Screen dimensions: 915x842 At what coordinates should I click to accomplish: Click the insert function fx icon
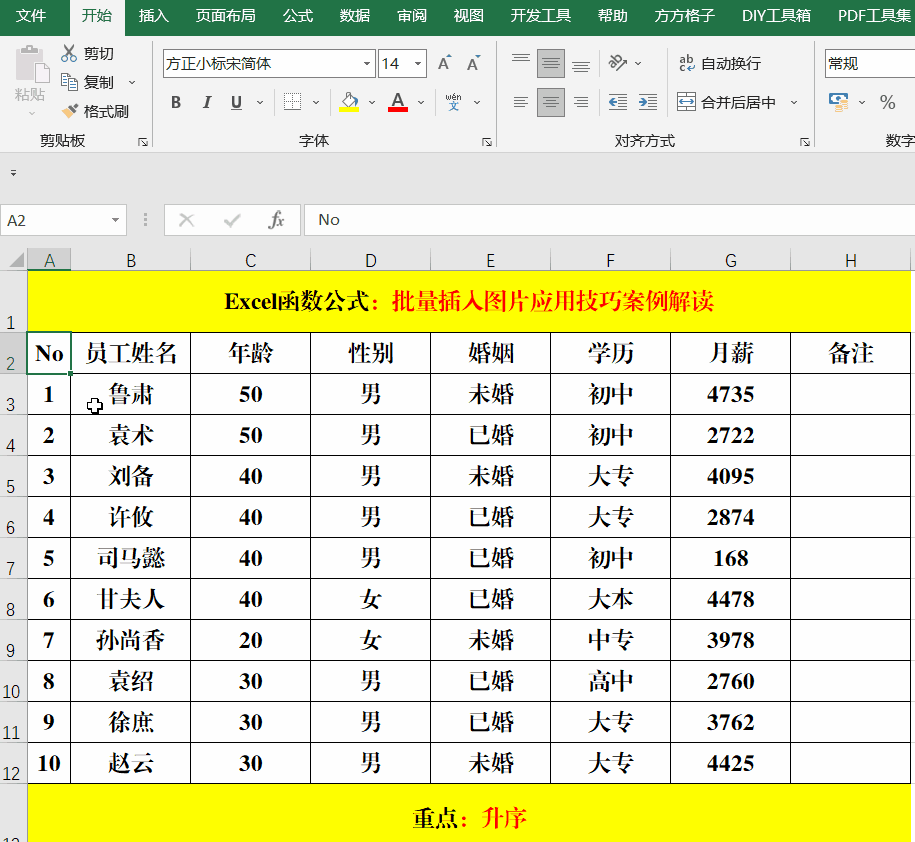(x=276, y=220)
